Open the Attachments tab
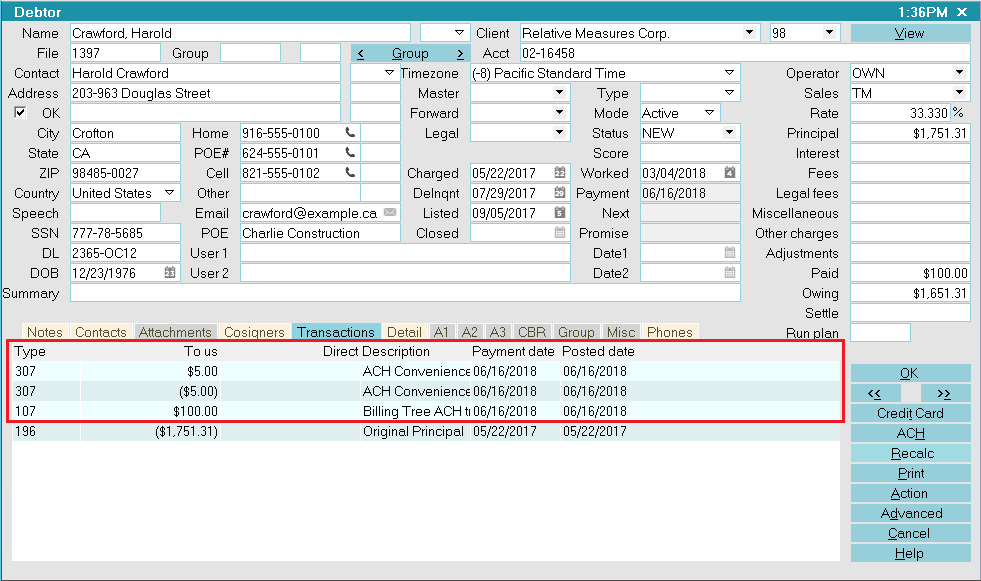The width and height of the screenshot is (981, 581). [175, 332]
